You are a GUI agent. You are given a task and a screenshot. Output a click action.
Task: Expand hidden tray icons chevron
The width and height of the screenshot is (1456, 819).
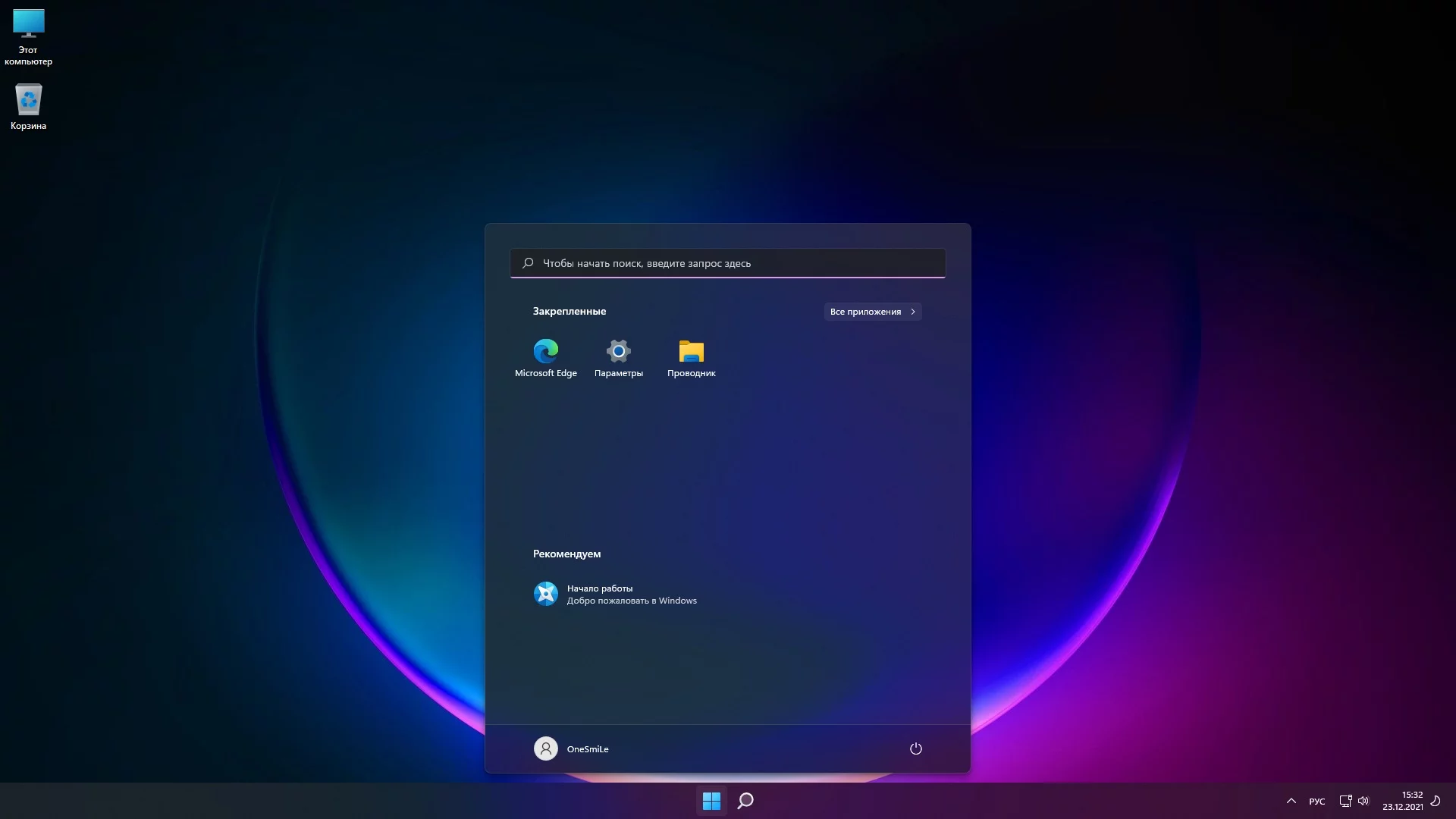1291,801
